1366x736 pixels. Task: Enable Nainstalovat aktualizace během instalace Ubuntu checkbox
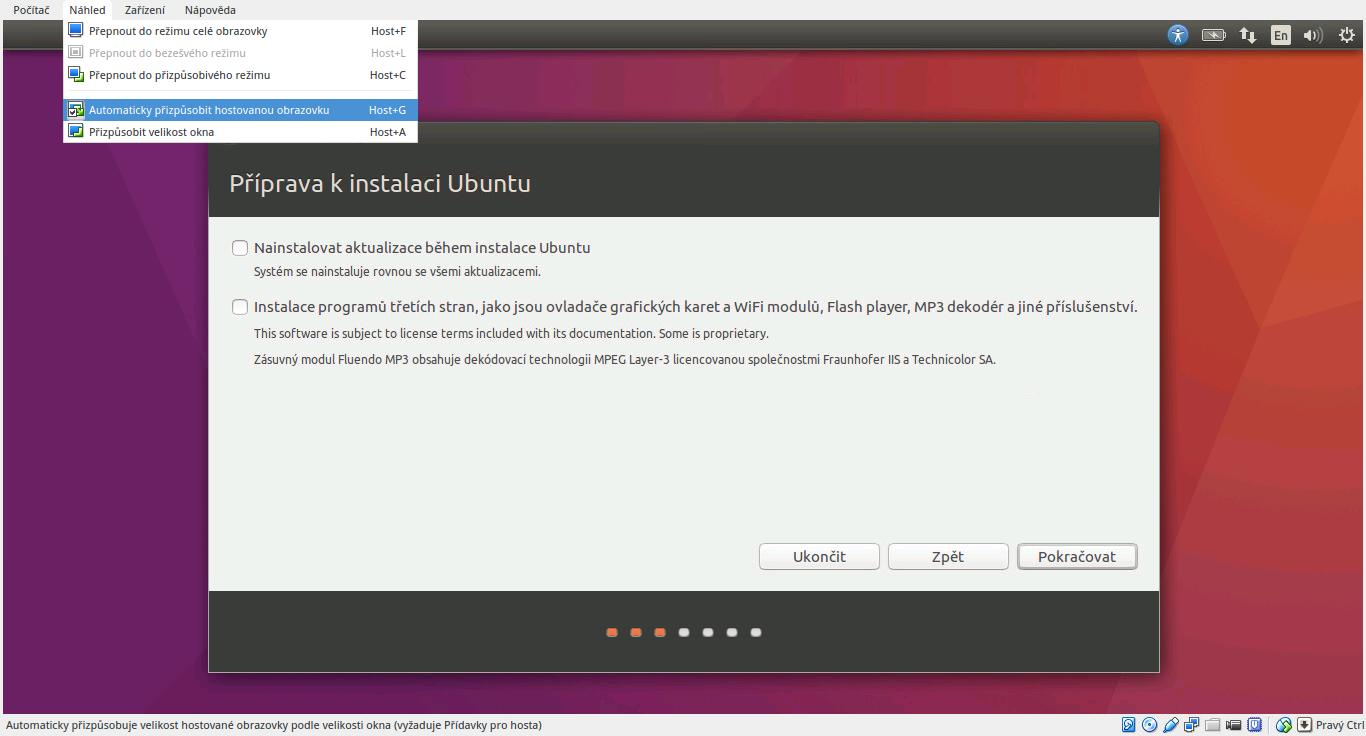(240, 248)
